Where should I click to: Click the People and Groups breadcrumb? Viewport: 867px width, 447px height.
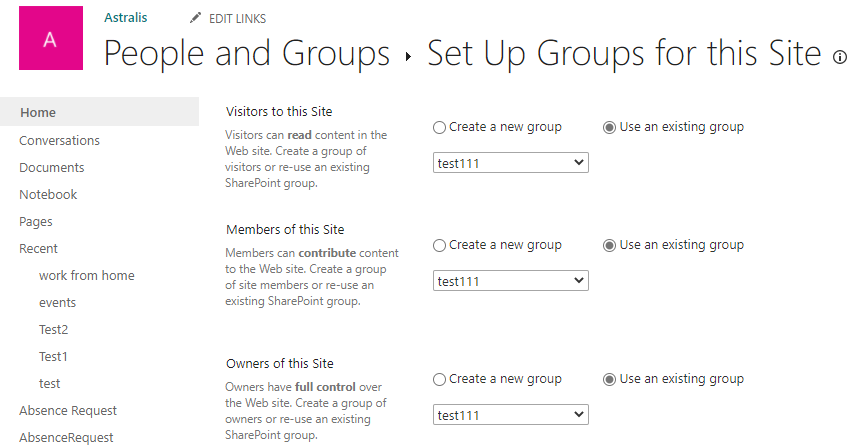pyautogui.click(x=247, y=54)
